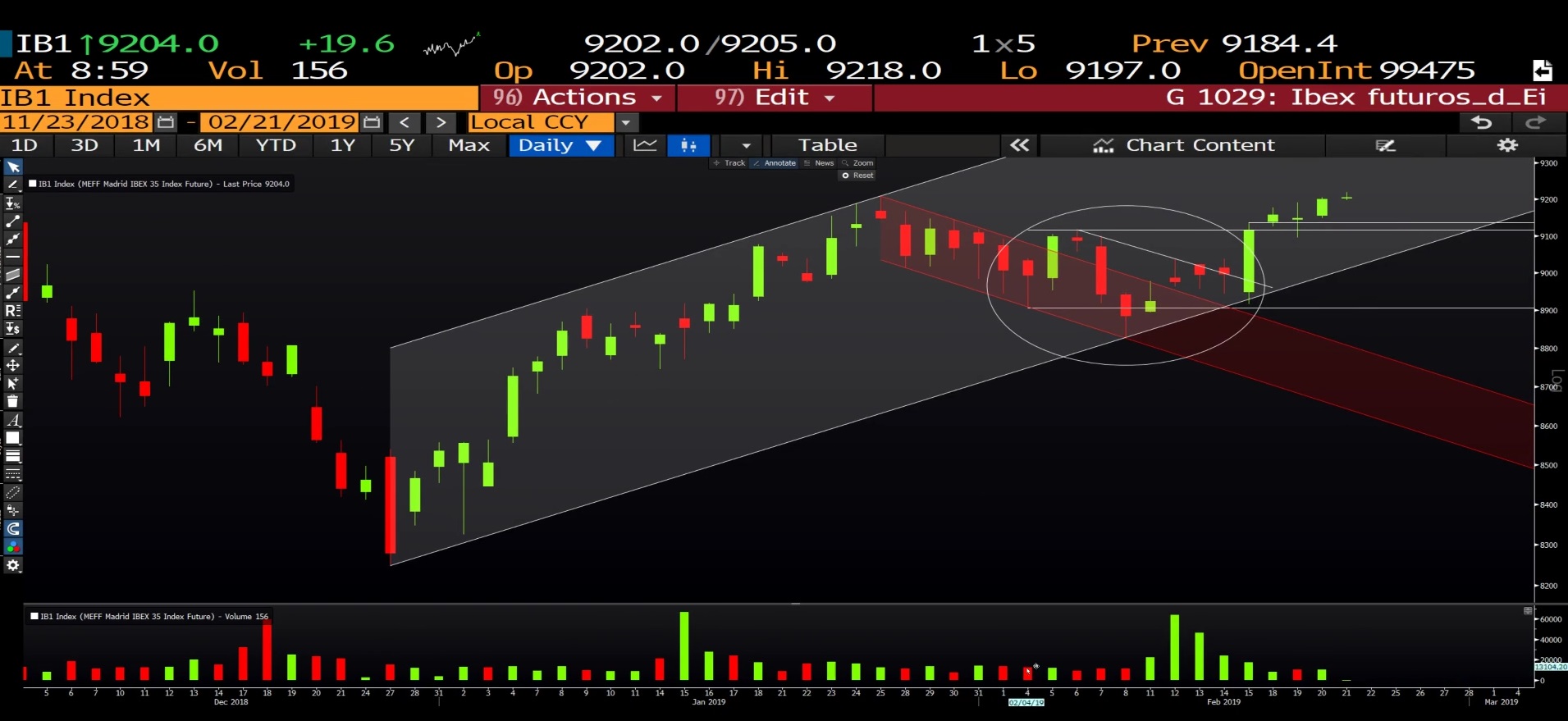Expand the Local CCY currency dropdown
1568x721 pixels.
(x=626, y=122)
